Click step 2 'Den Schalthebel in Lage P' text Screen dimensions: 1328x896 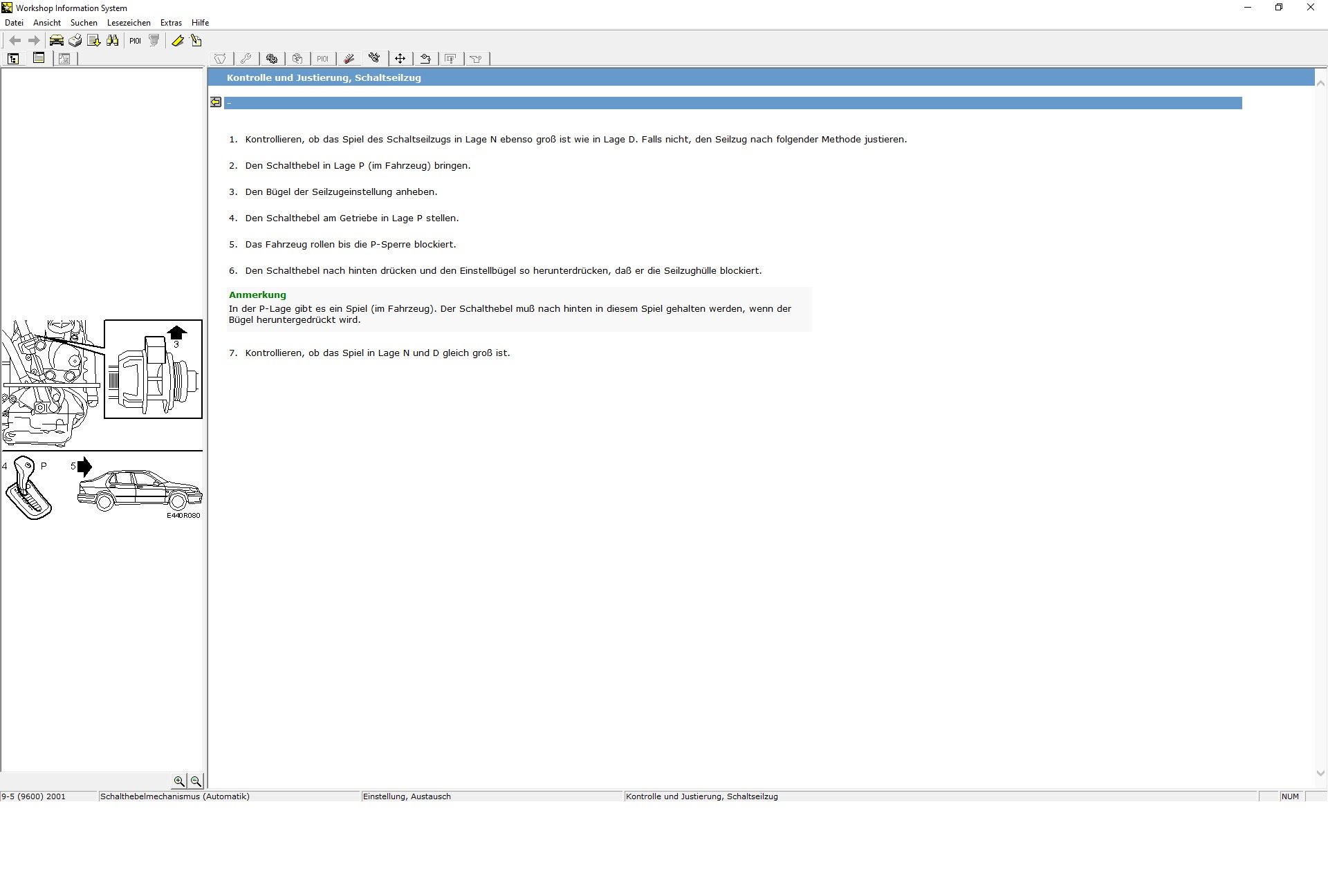(358, 166)
